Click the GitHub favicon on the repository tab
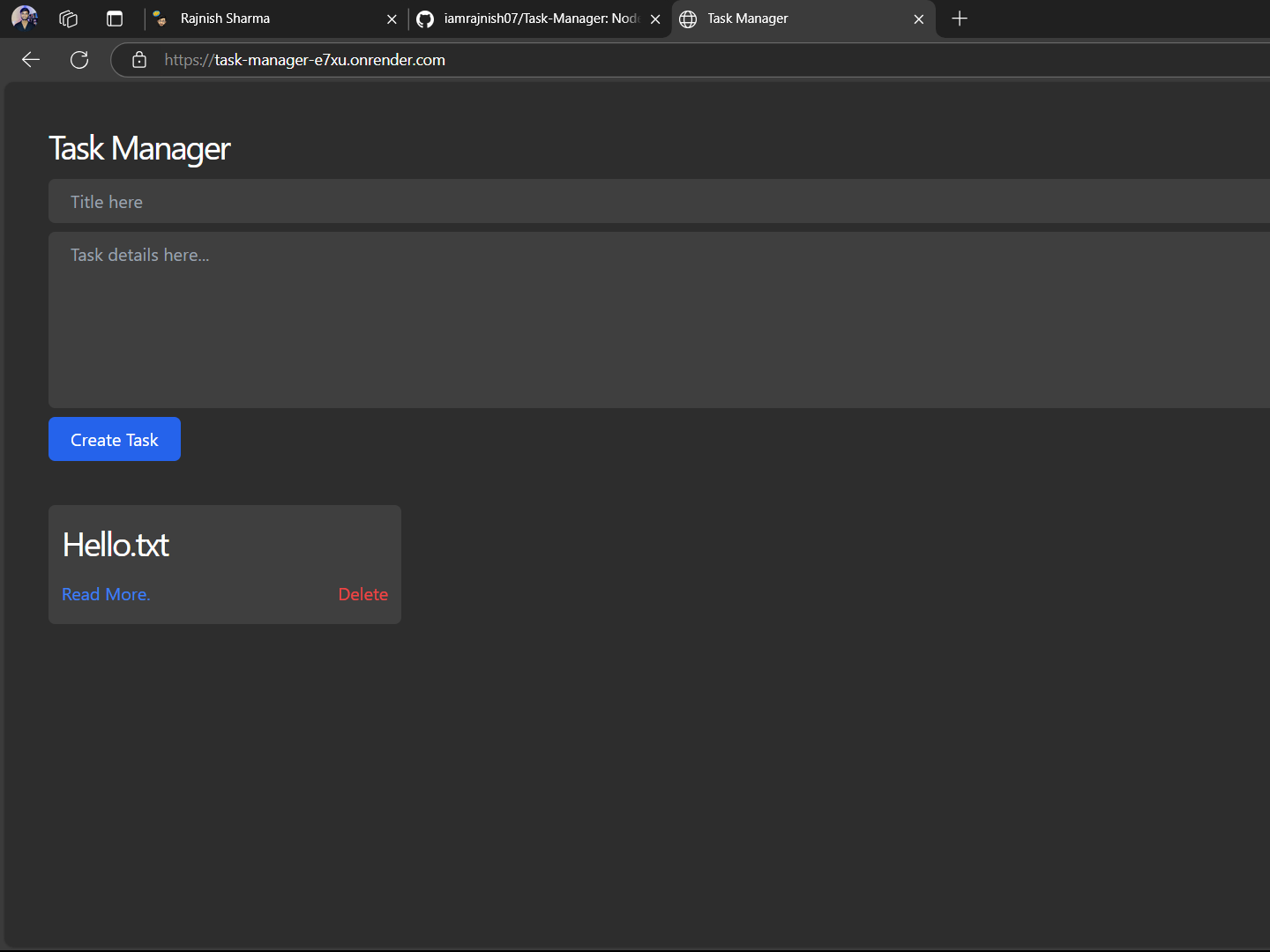 424,18
